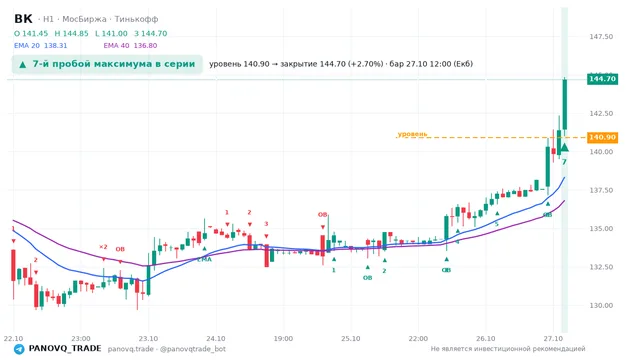Click the 135.00 price axis label

coord(601,229)
